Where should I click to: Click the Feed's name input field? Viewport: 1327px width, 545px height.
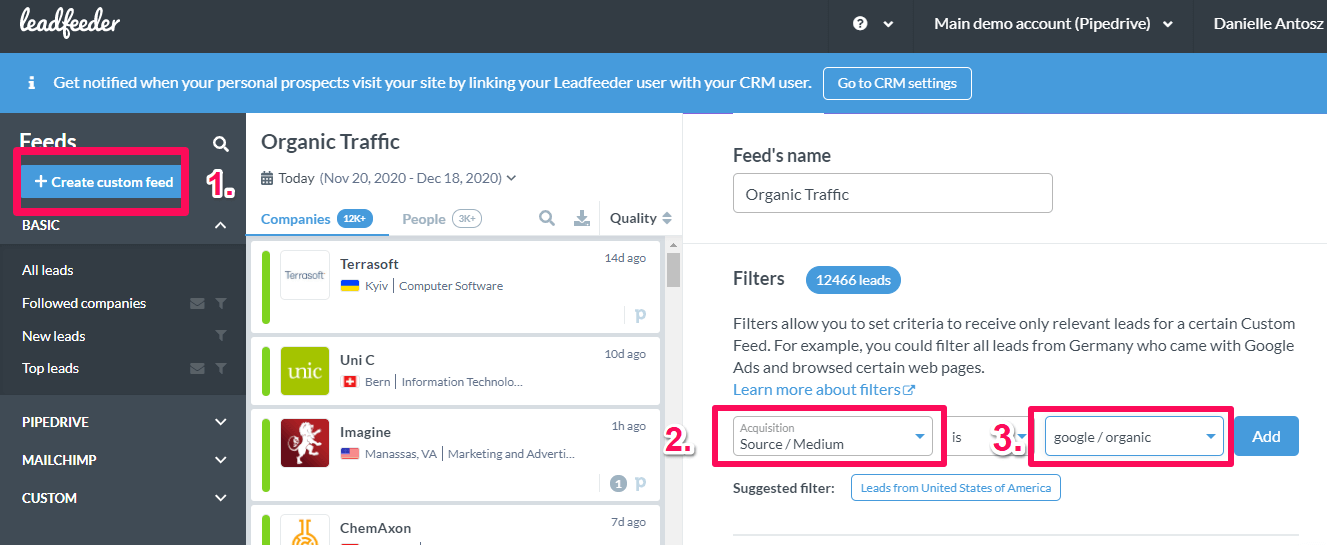click(893, 193)
